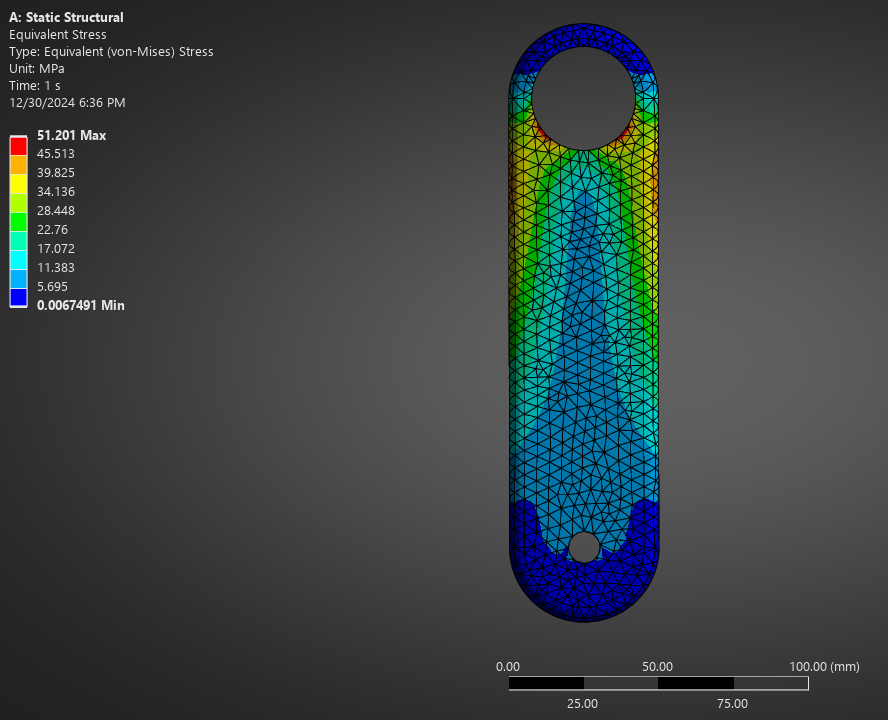Click the 50.00 mark on the scale ruler
The width and height of the screenshot is (888, 720).
657,666
